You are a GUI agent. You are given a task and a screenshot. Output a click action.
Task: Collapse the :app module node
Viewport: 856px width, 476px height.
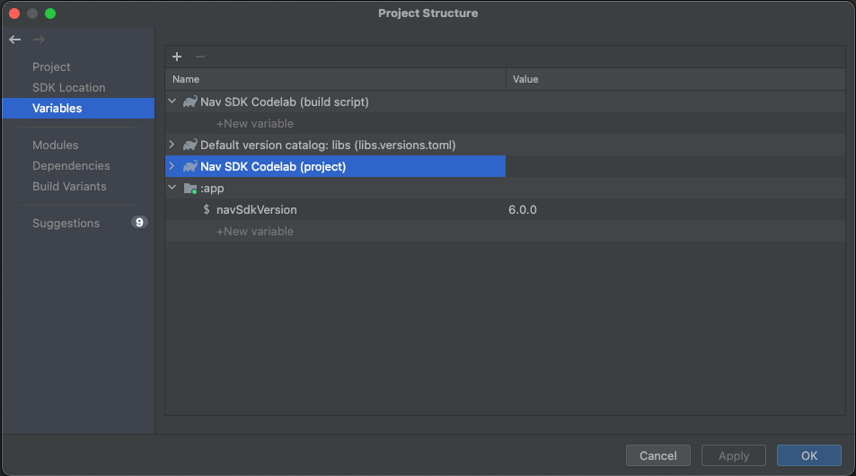pyautogui.click(x=172, y=188)
